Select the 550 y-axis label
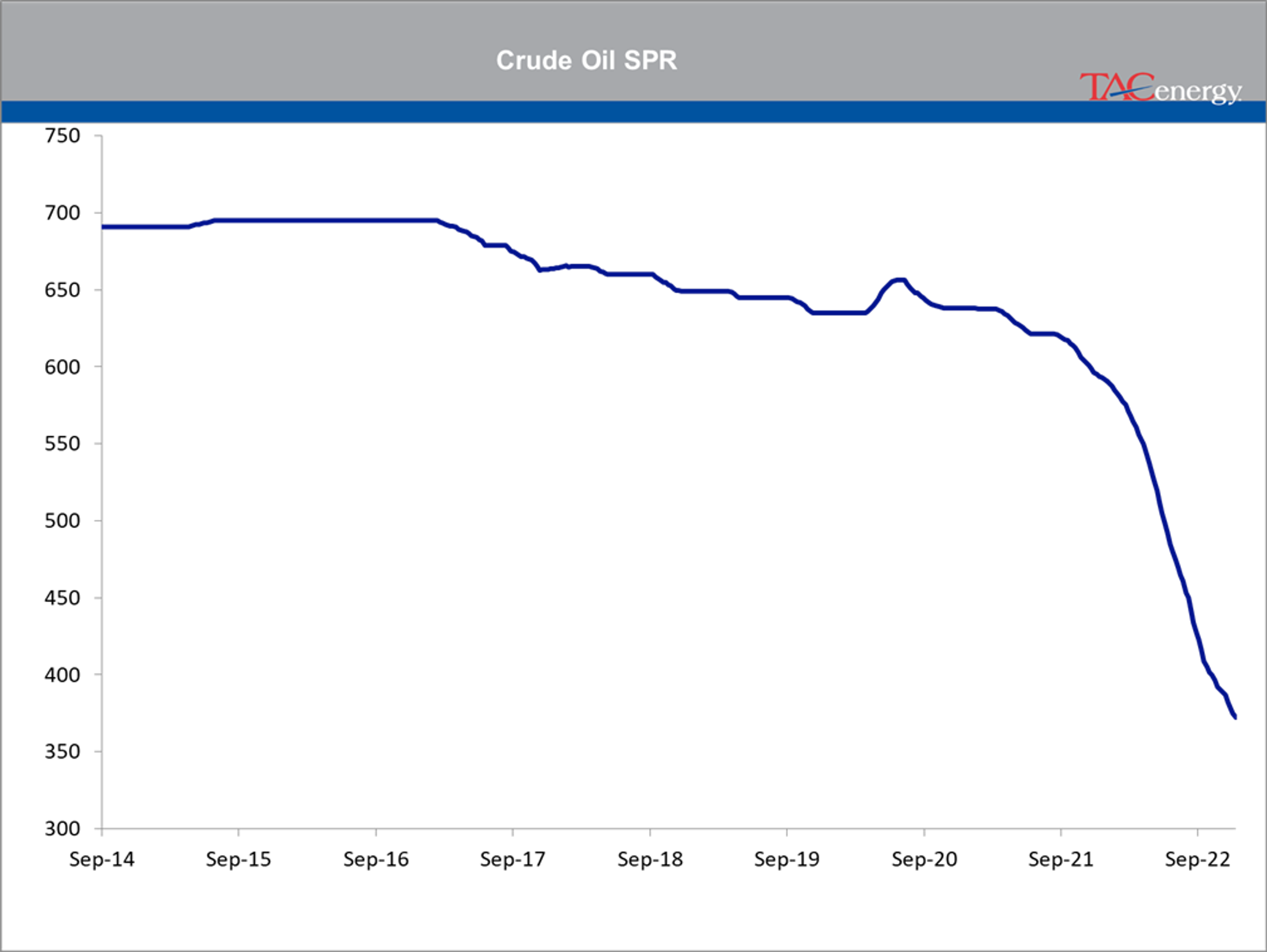The image size is (1267, 952). (x=62, y=444)
